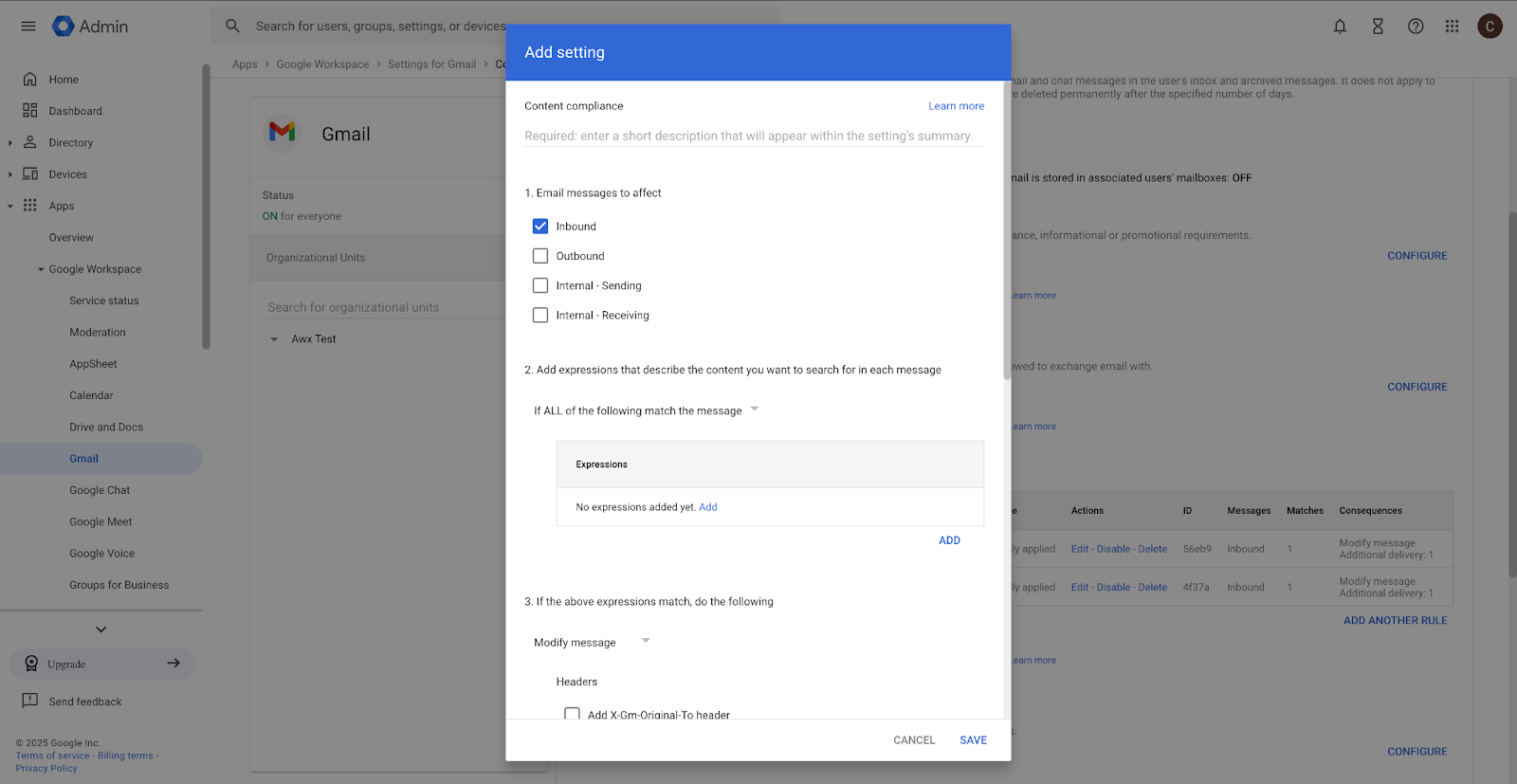Click the left sidebar scrollbar

(206, 207)
